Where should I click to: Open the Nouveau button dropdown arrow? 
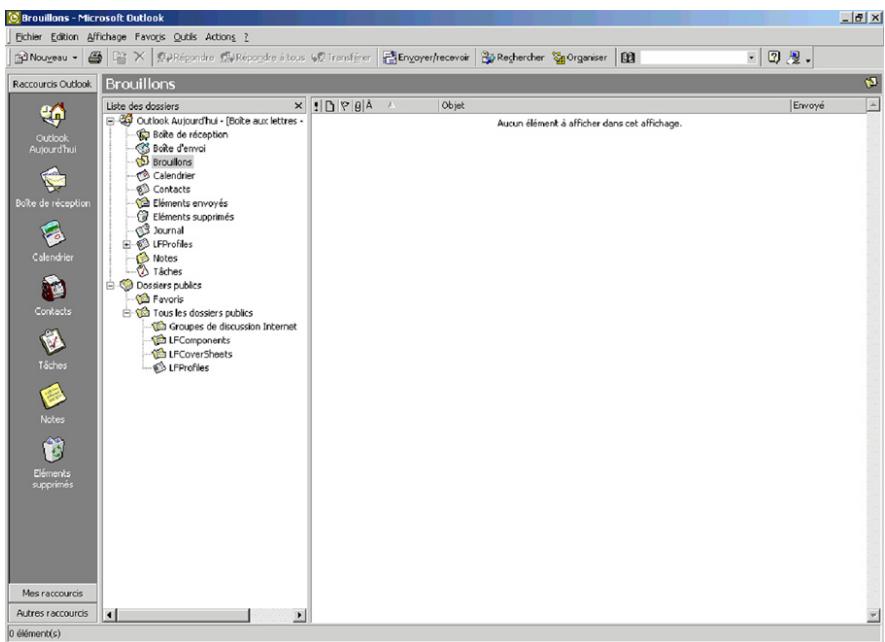75,58
